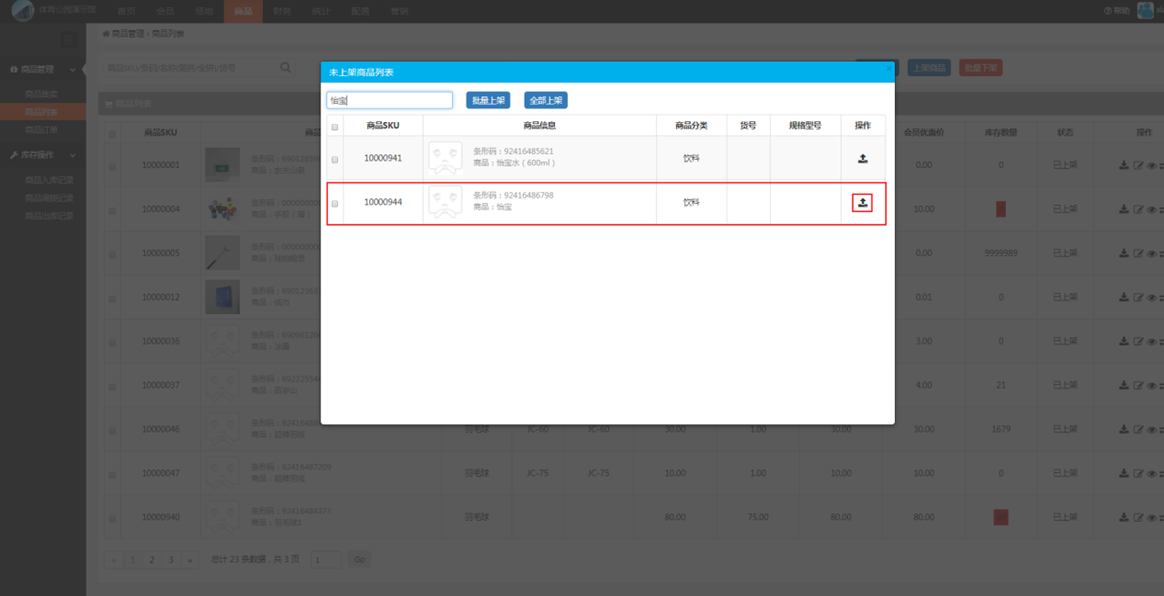This screenshot has width=1164, height=596.
Task: Click the product image in background row 10000001
Action: (222, 165)
